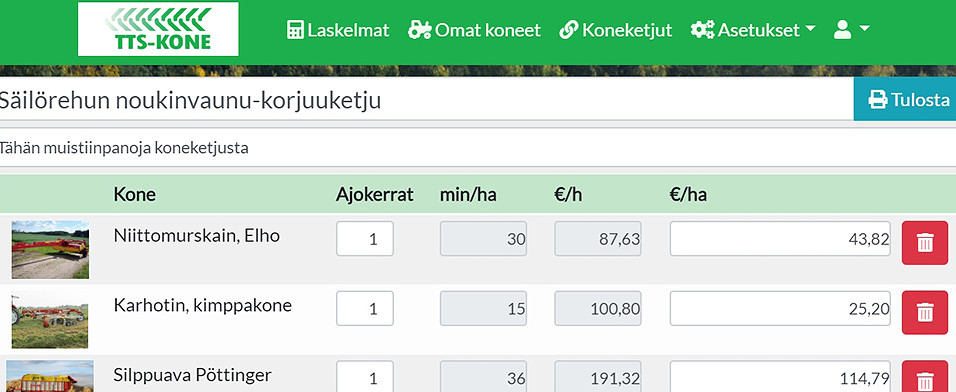Click the TTS-KONE logo
The width and height of the screenshot is (956, 392).
tap(158, 29)
